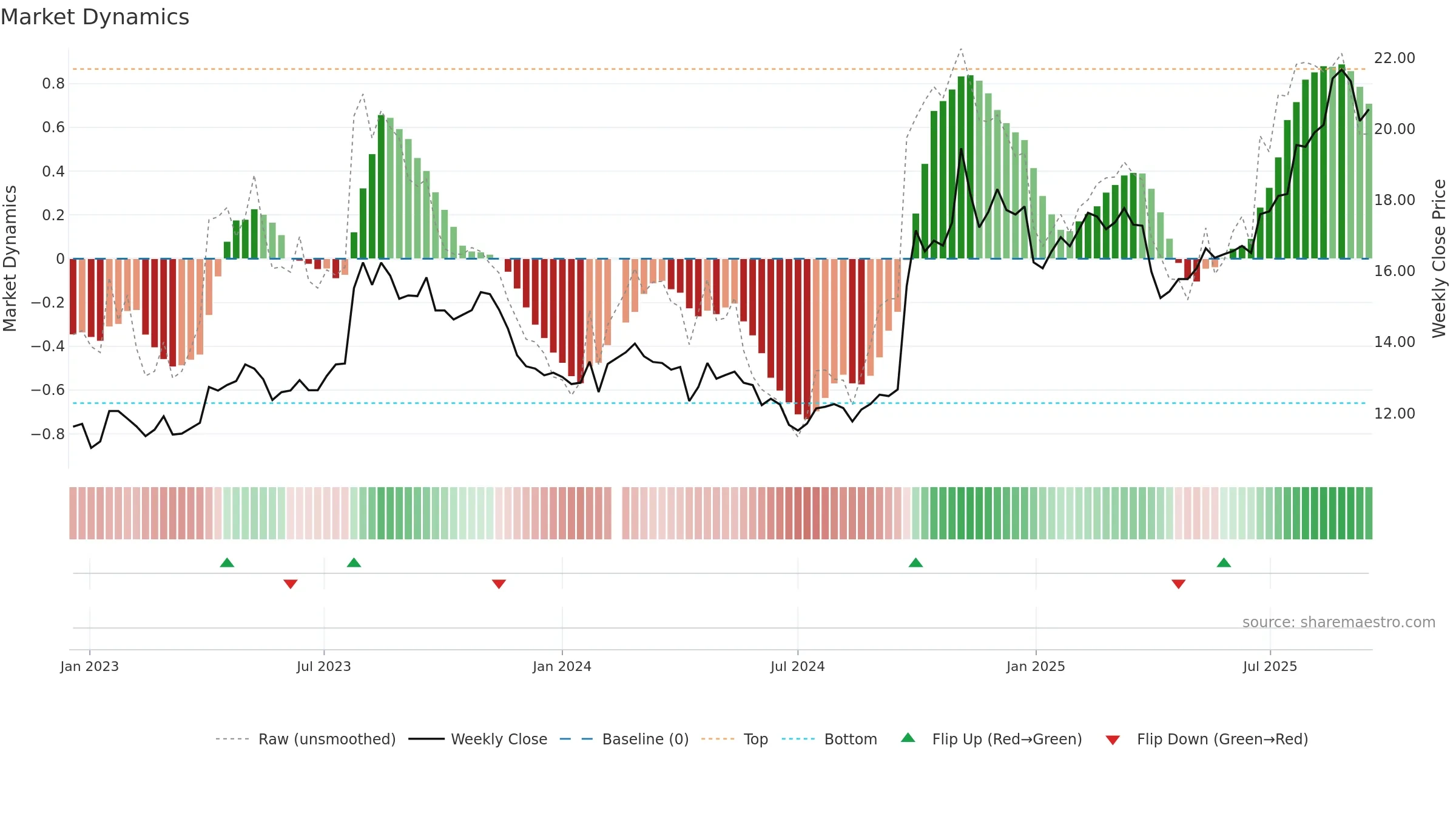Click flip-down triangle in spring 2025
The image size is (1456, 819).
point(1179,584)
